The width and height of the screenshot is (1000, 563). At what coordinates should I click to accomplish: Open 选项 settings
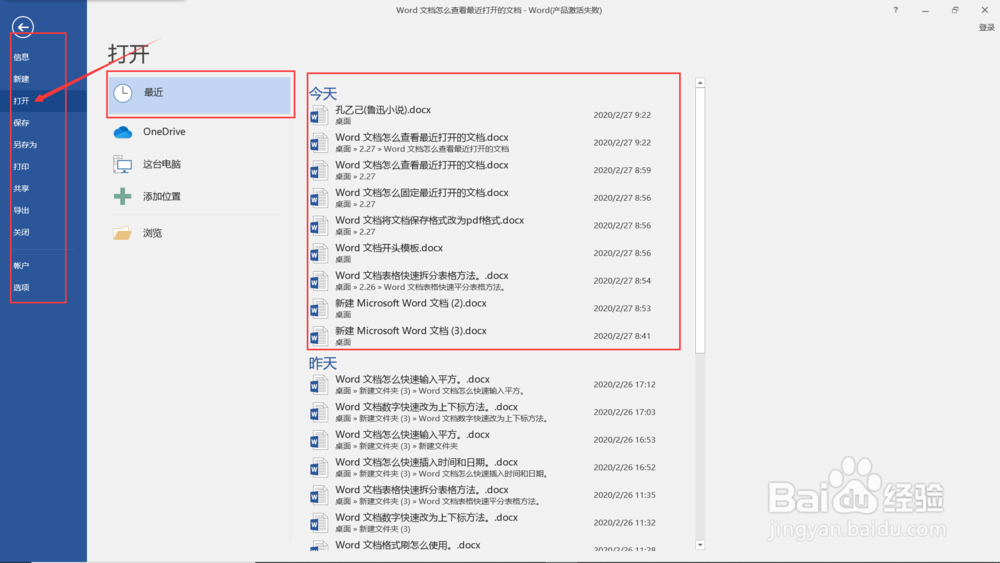coord(22,288)
